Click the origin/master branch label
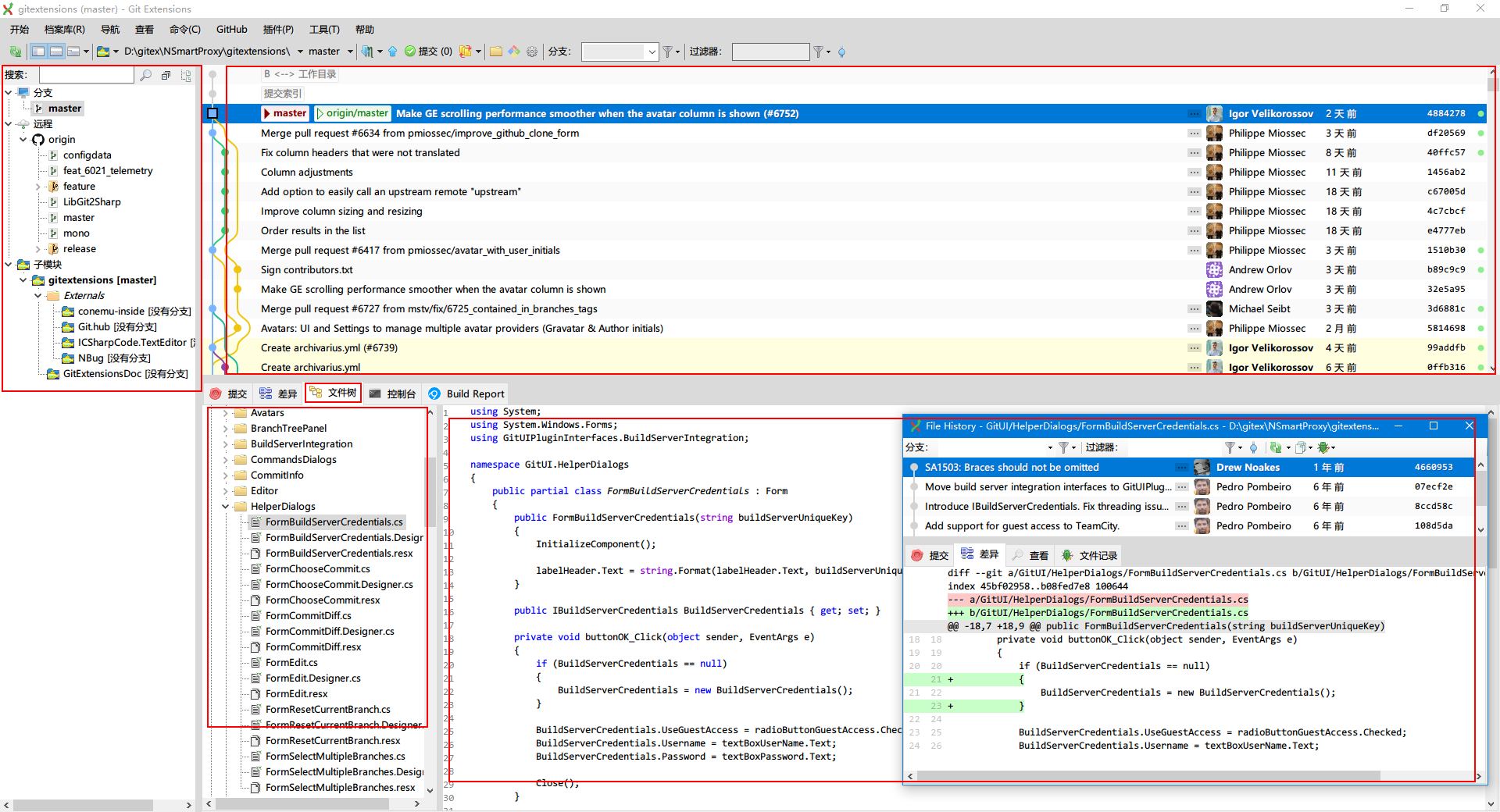 (x=352, y=113)
